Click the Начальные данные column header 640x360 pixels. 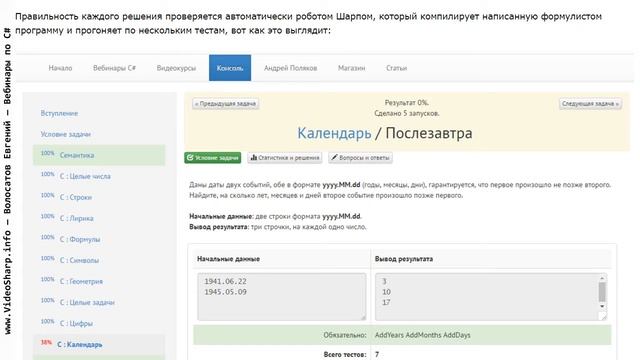click(228, 259)
